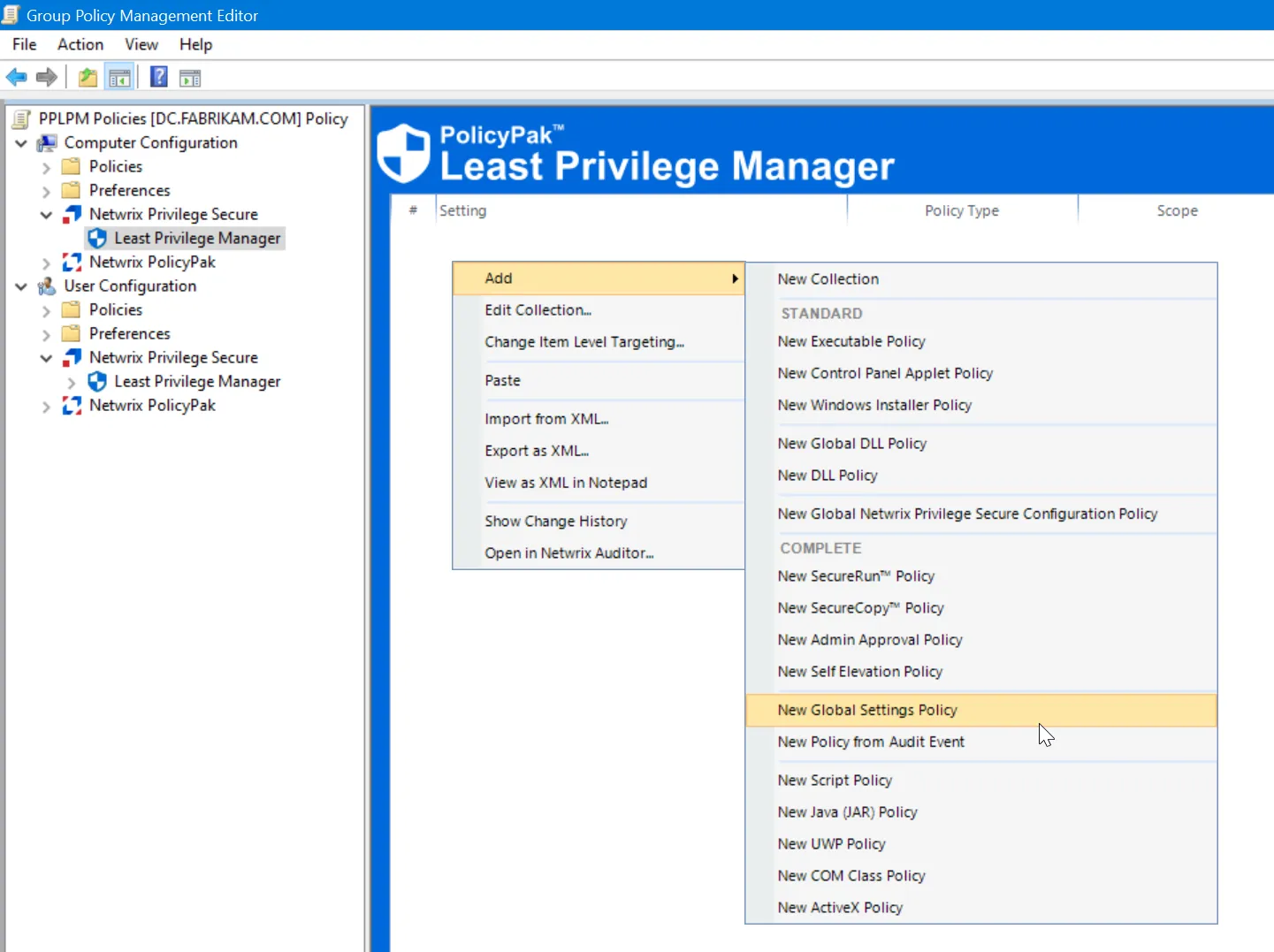Select the Least Privilege Manager shield icon
Screen dimensions: 1274x952
pos(98,237)
